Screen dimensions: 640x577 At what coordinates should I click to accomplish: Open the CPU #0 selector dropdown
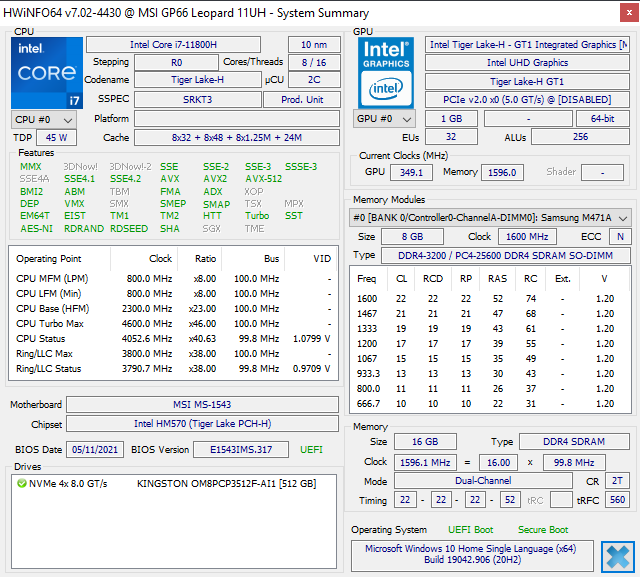pos(42,119)
